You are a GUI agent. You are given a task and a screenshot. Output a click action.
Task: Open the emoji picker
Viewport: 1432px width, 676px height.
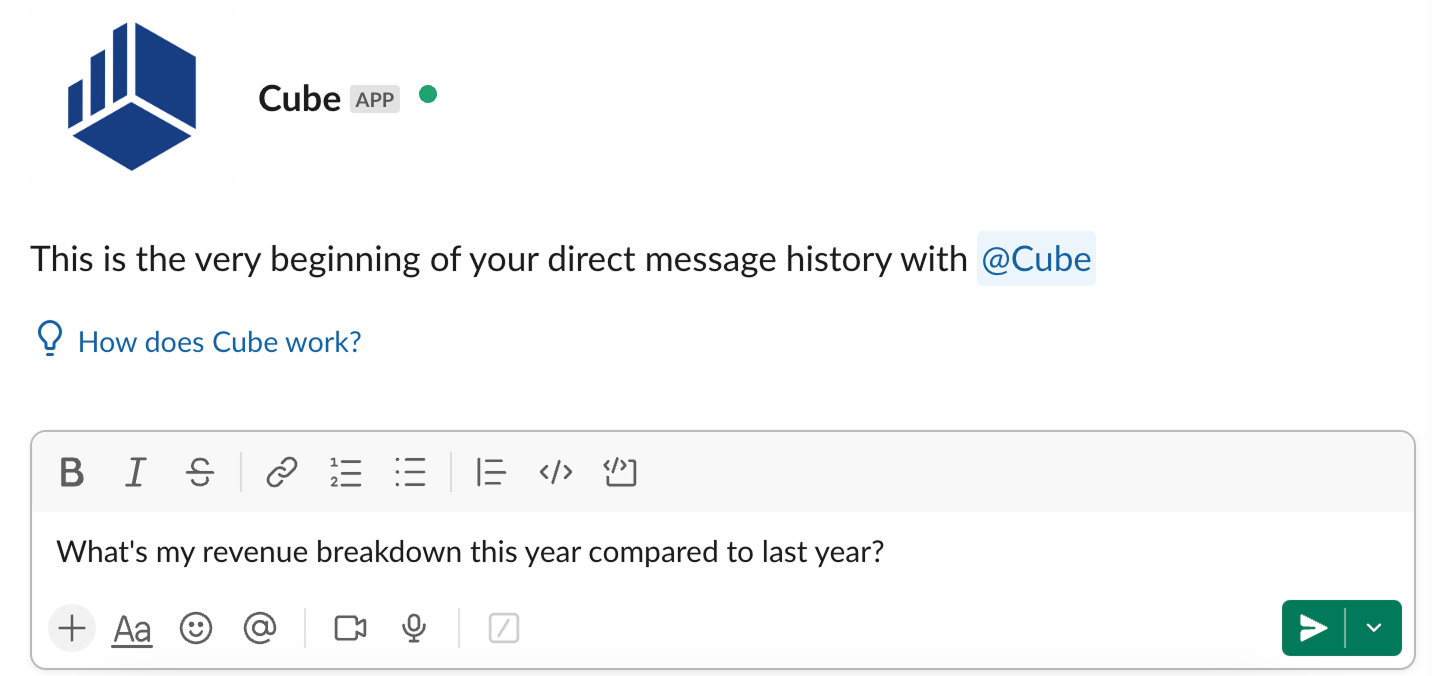pos(196,628)
